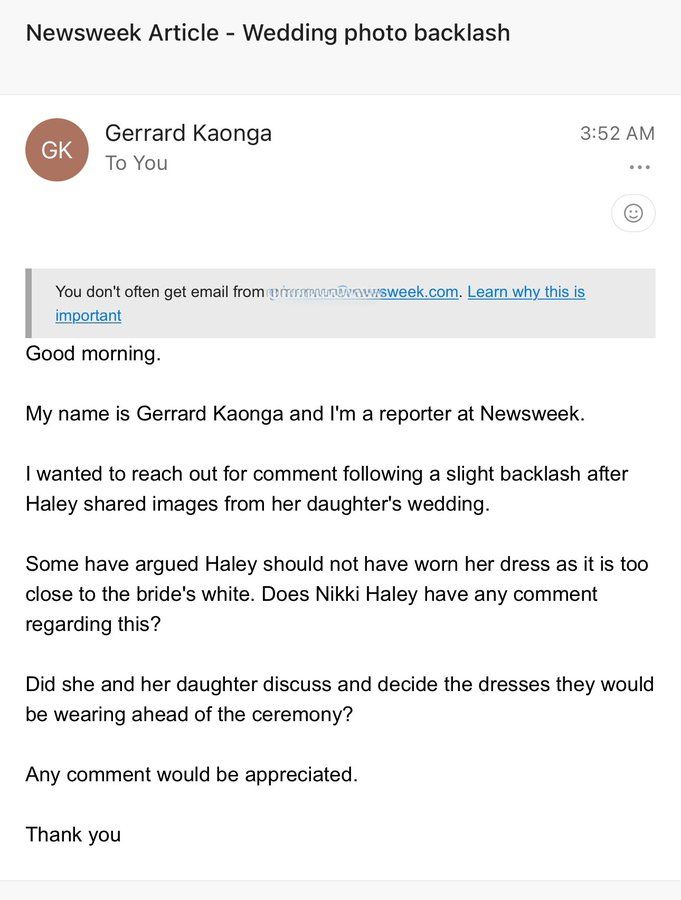Image resolution: width=681 pixels, height=900 pixels.
Task: Open the 'Learn why this is' link
Action: (x=526, y=292)
